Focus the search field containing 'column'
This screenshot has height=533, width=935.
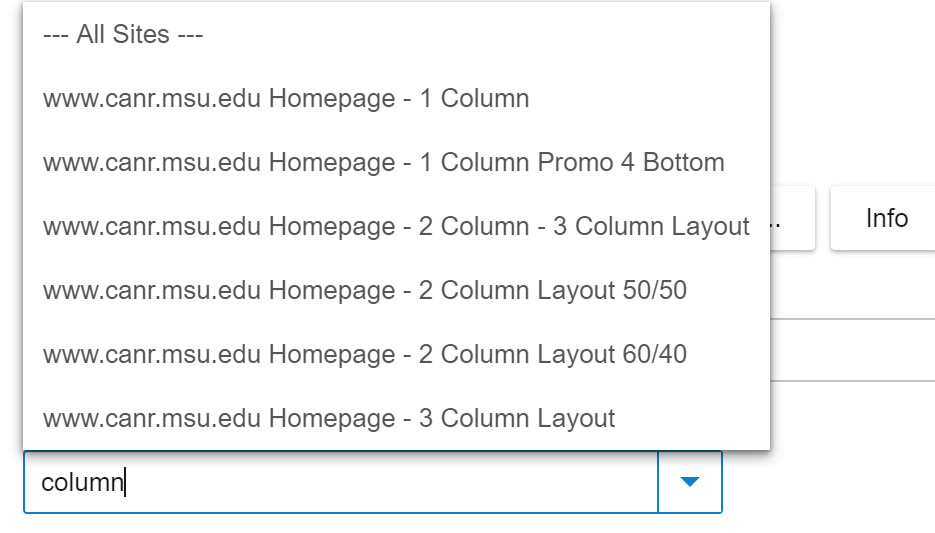click(x=340, y=482)
